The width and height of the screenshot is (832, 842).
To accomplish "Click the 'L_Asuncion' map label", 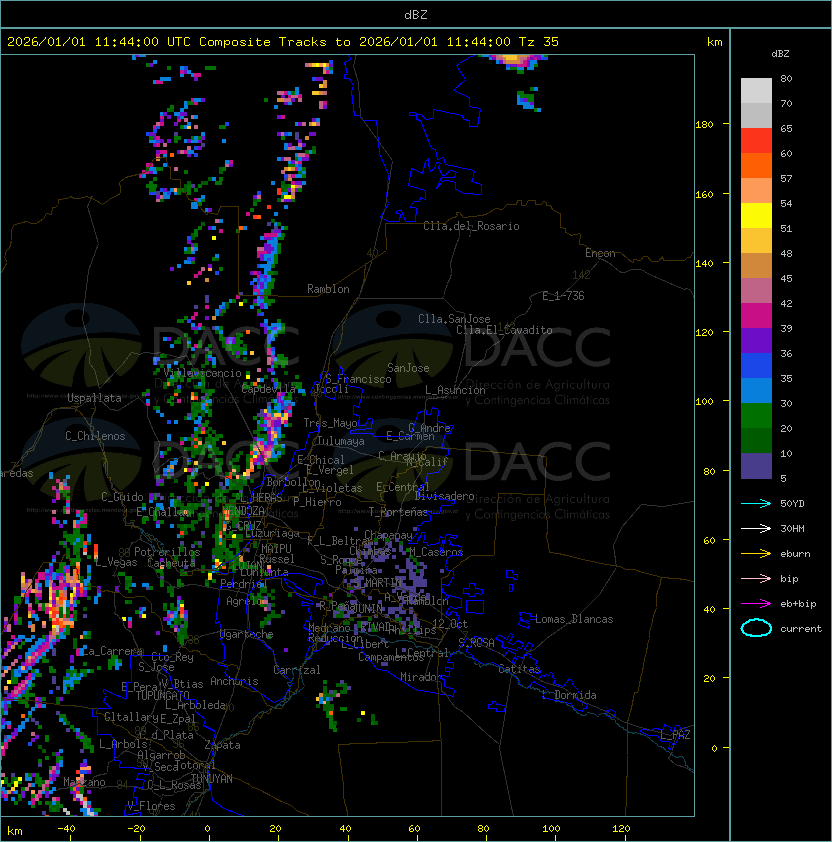I will (x=455, y=390).
